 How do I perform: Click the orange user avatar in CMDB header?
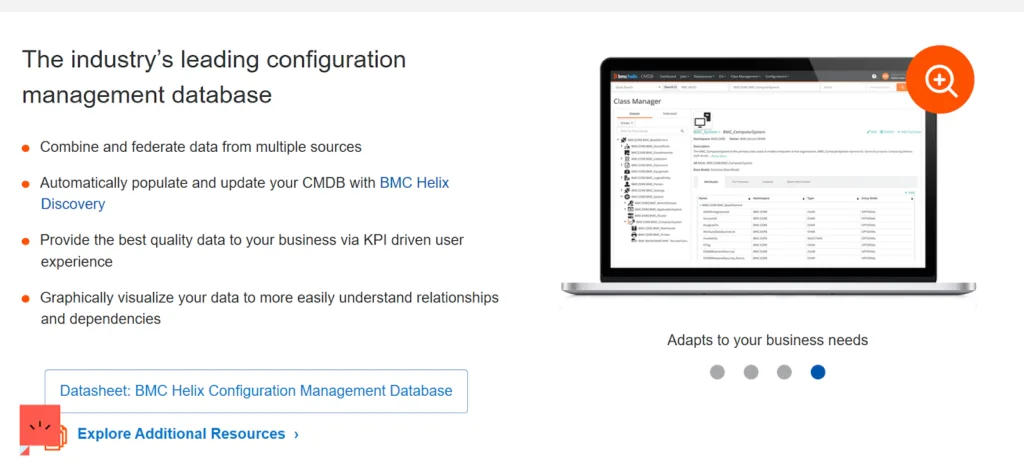click(x=885, y=76)
